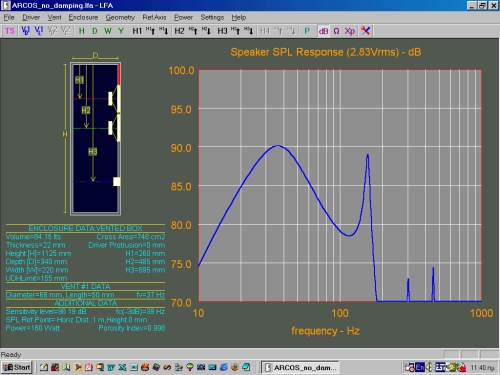Click the 'fv=37 Hz' vent tuning value

151,295
